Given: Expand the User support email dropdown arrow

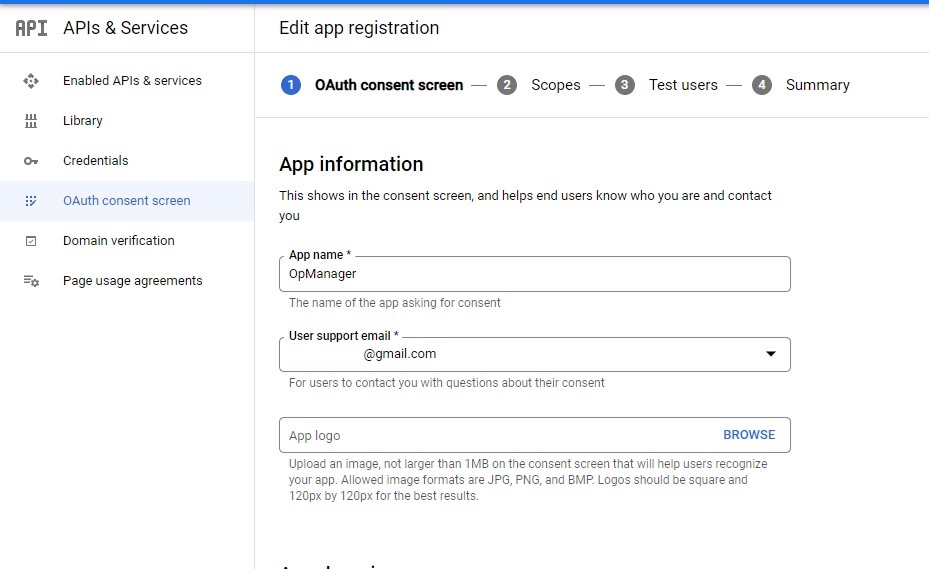Looking at the screenshot, I should [771, 354].
